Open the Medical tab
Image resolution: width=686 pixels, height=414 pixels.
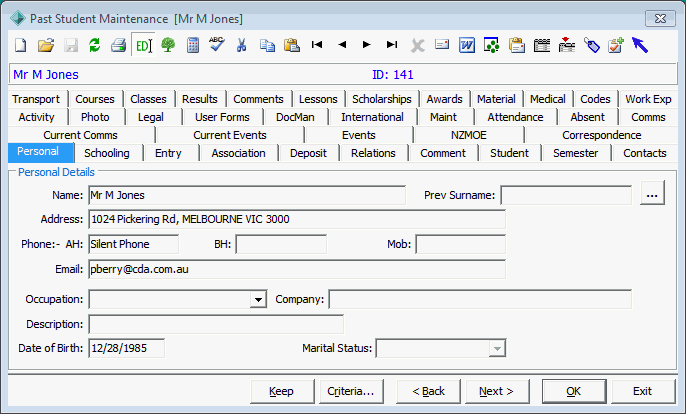(548, 99)
